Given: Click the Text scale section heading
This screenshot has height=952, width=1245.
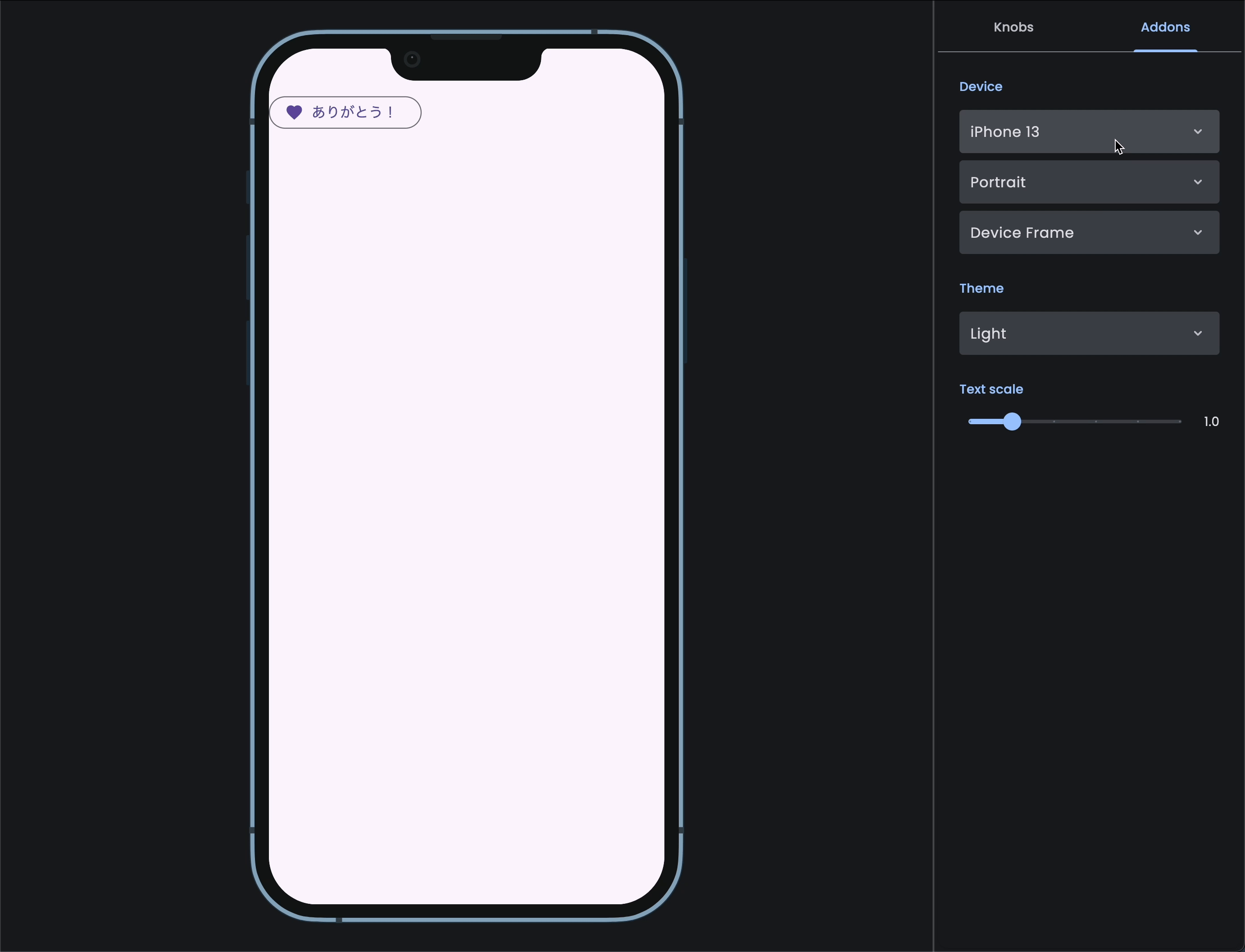Looking at the screenshot, I should tap(991, 389).
